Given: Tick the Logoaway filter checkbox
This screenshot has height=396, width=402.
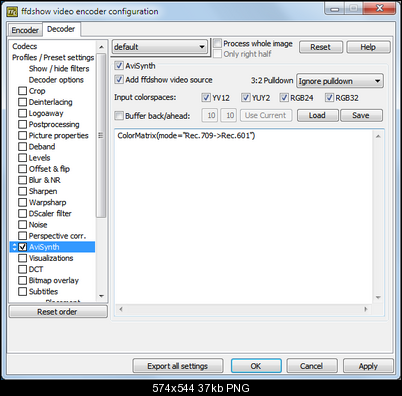Looking at the screenshot, I should coord(22,113).
